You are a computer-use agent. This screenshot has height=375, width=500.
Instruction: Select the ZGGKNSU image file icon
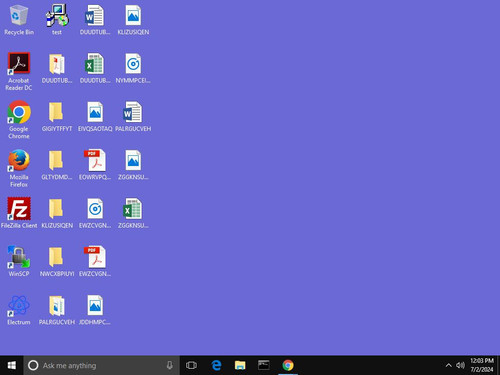133,165
